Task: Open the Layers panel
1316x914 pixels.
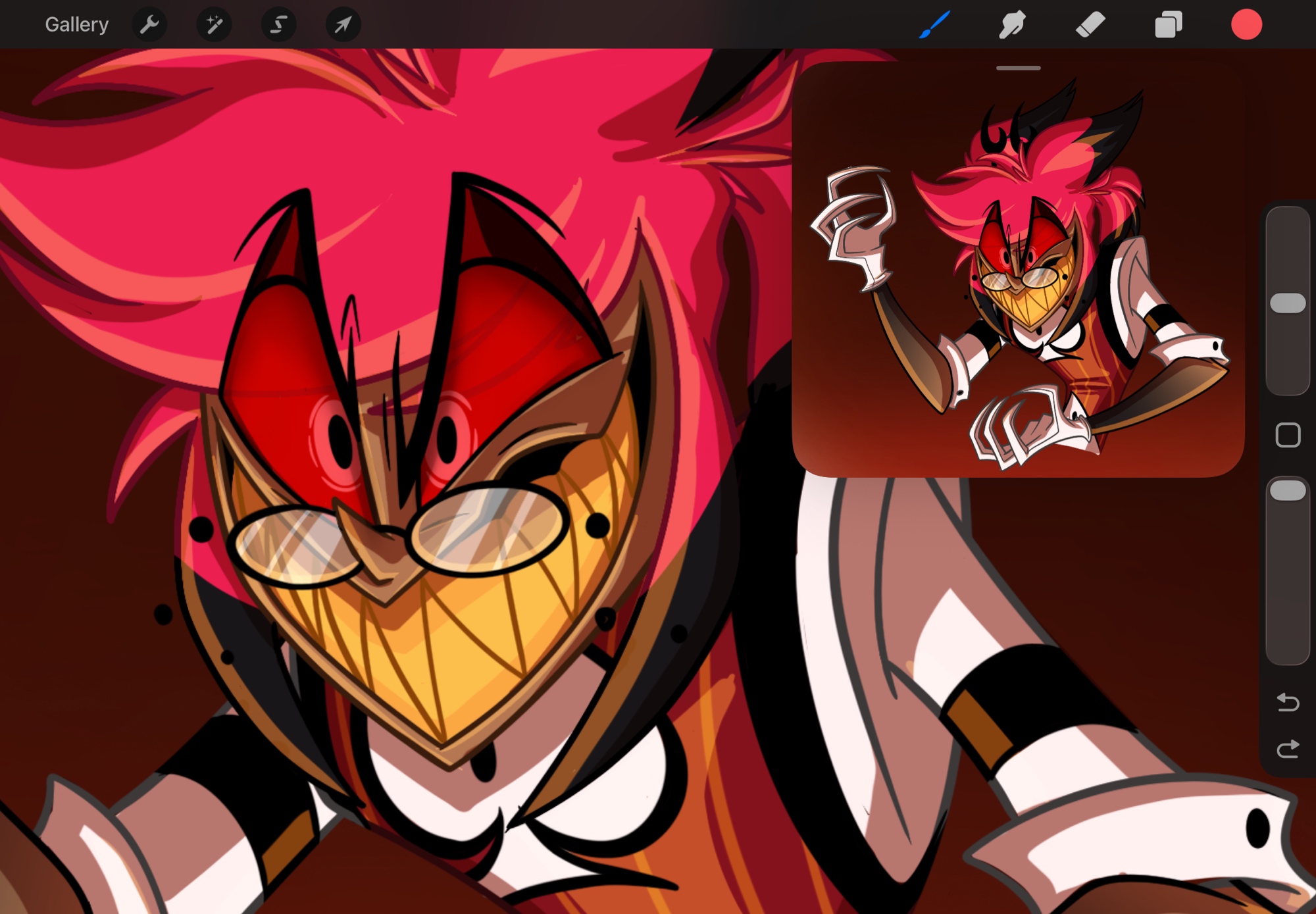Action: point(1168,25)
